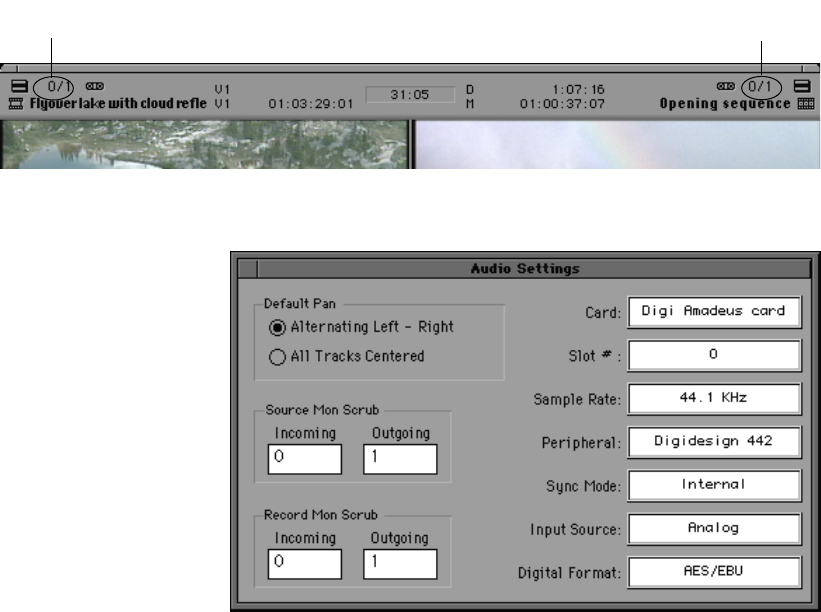
Task: Click the record monitor sky footage
Action: click(x=617, y=144)
